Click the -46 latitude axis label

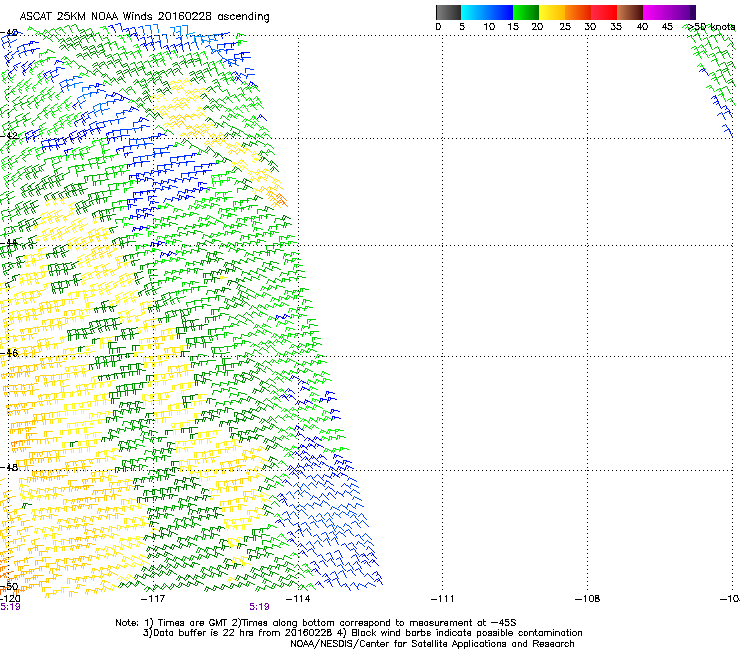tap(9, 353)
